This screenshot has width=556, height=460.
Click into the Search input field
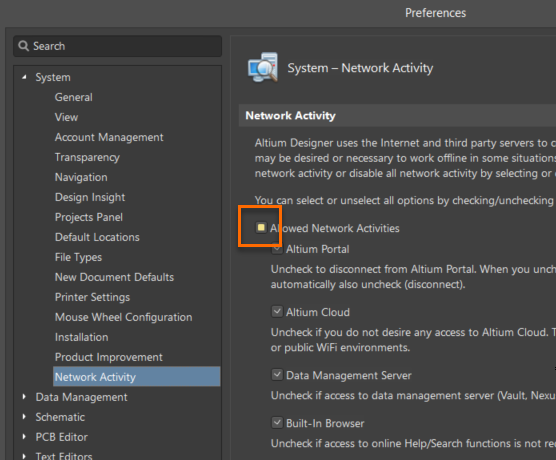pyautogui.click(x=117, y=46)
